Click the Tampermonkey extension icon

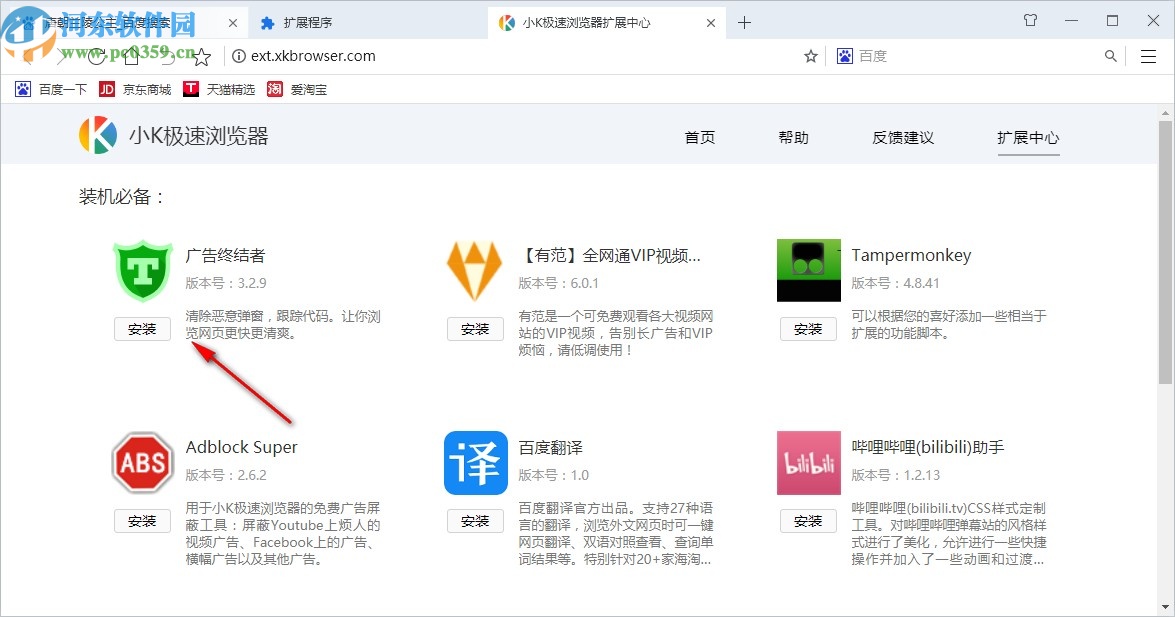(808, 269)
